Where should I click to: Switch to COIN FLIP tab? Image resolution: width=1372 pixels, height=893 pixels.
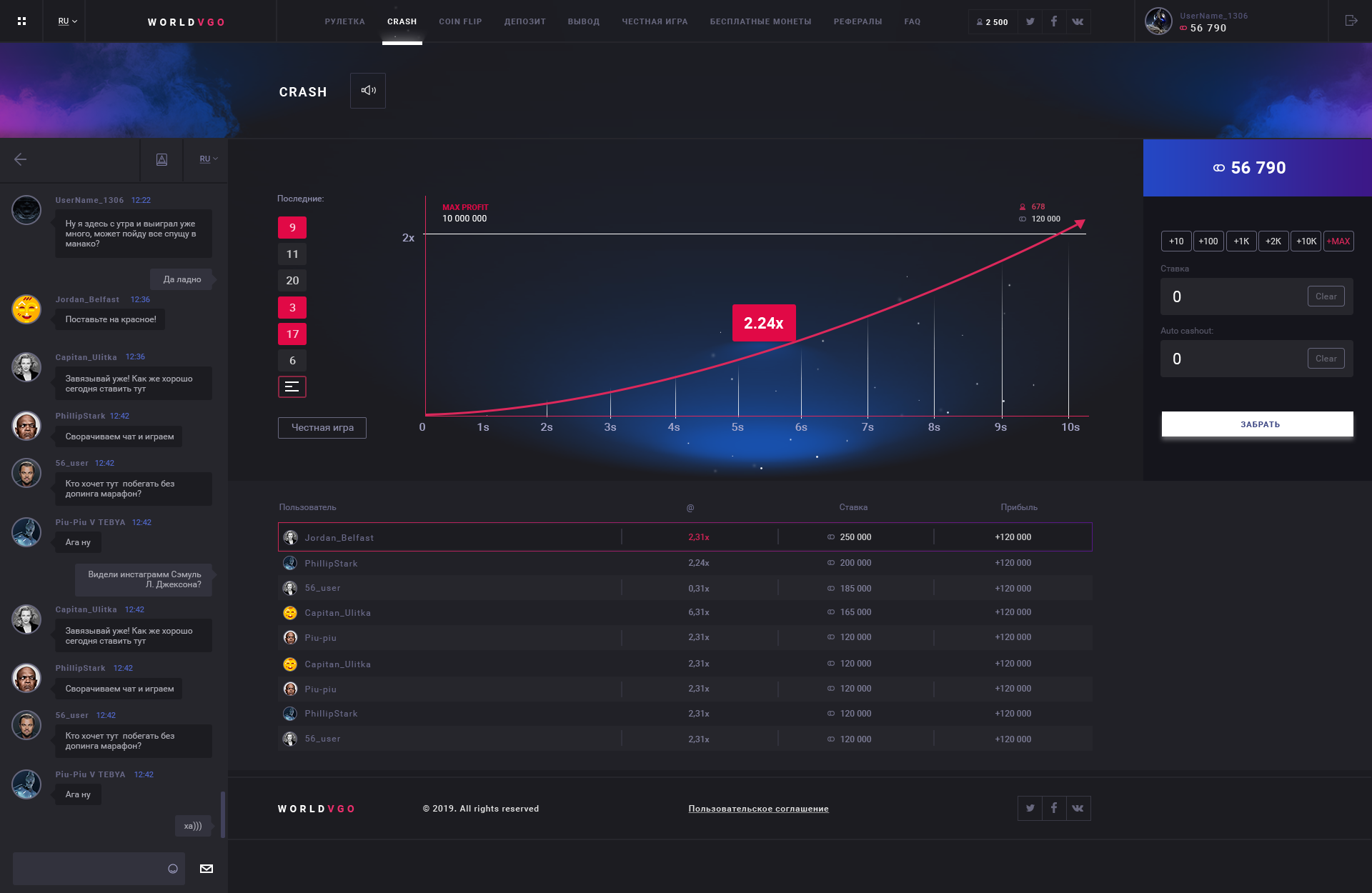pyautogui.click(x=460, y=22)
